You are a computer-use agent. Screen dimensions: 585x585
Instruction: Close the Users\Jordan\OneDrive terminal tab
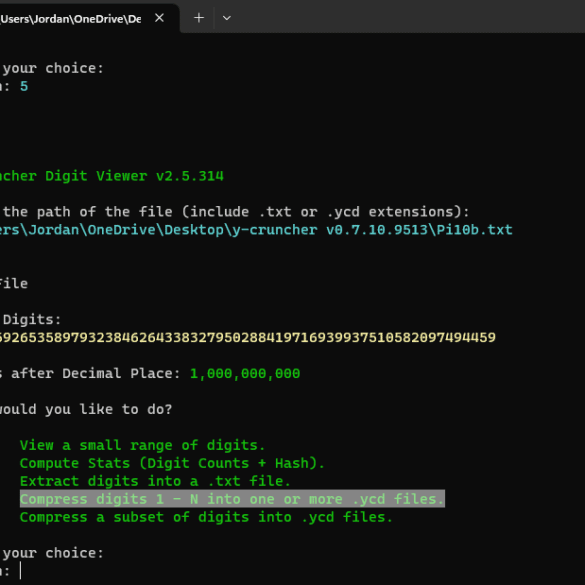[159, 18]
